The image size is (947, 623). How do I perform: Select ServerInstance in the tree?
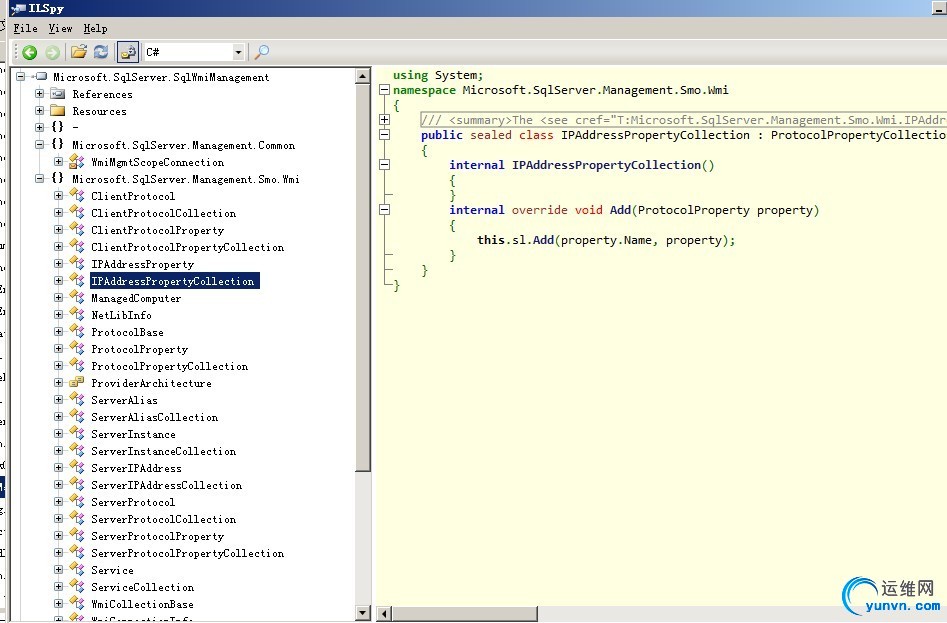click(x=133, y=434)
